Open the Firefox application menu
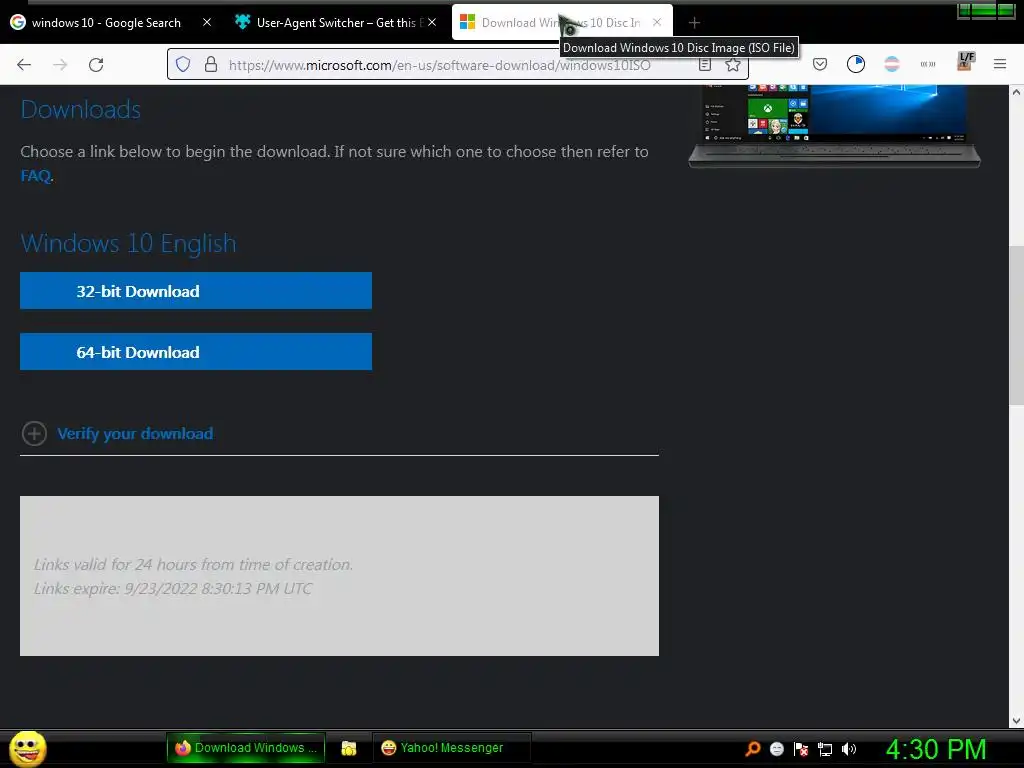 1000,64
